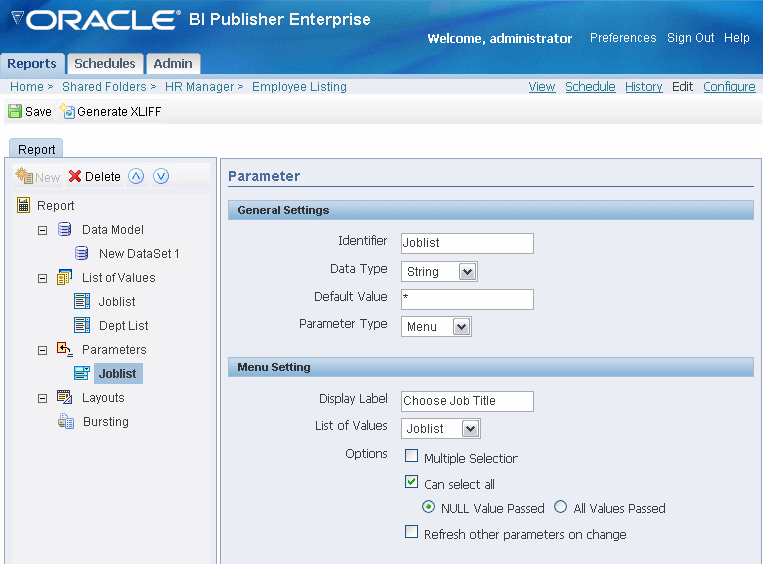Click the Report calculator icon
This screenshot has width=763, height=564.
coord(23,205)
